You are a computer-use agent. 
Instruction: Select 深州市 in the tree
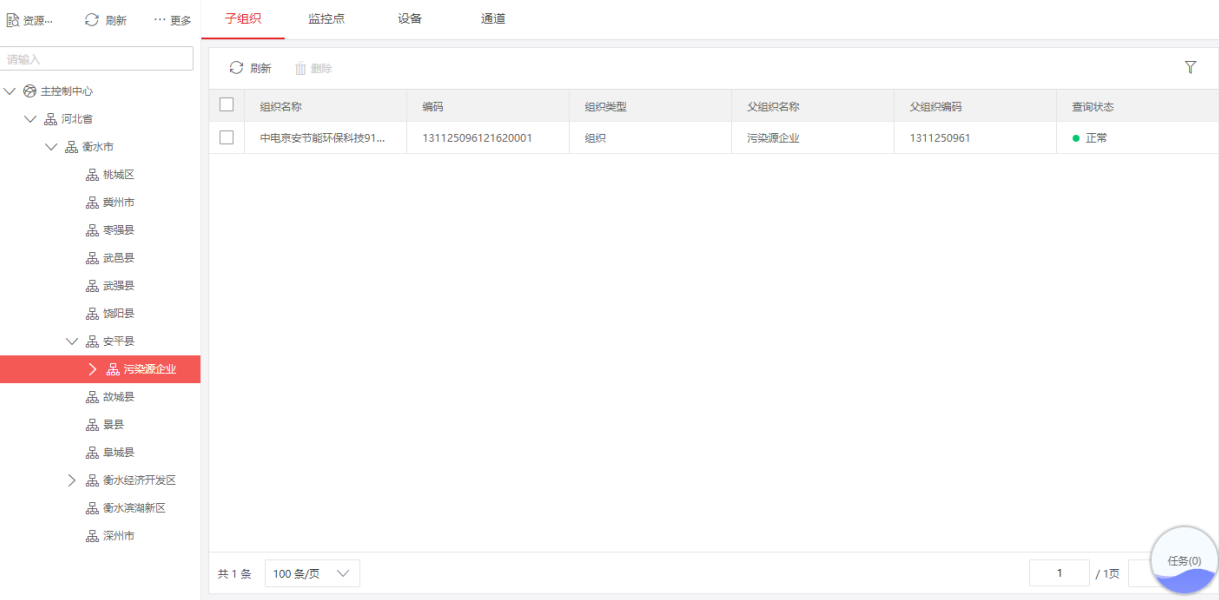point(118,536)
